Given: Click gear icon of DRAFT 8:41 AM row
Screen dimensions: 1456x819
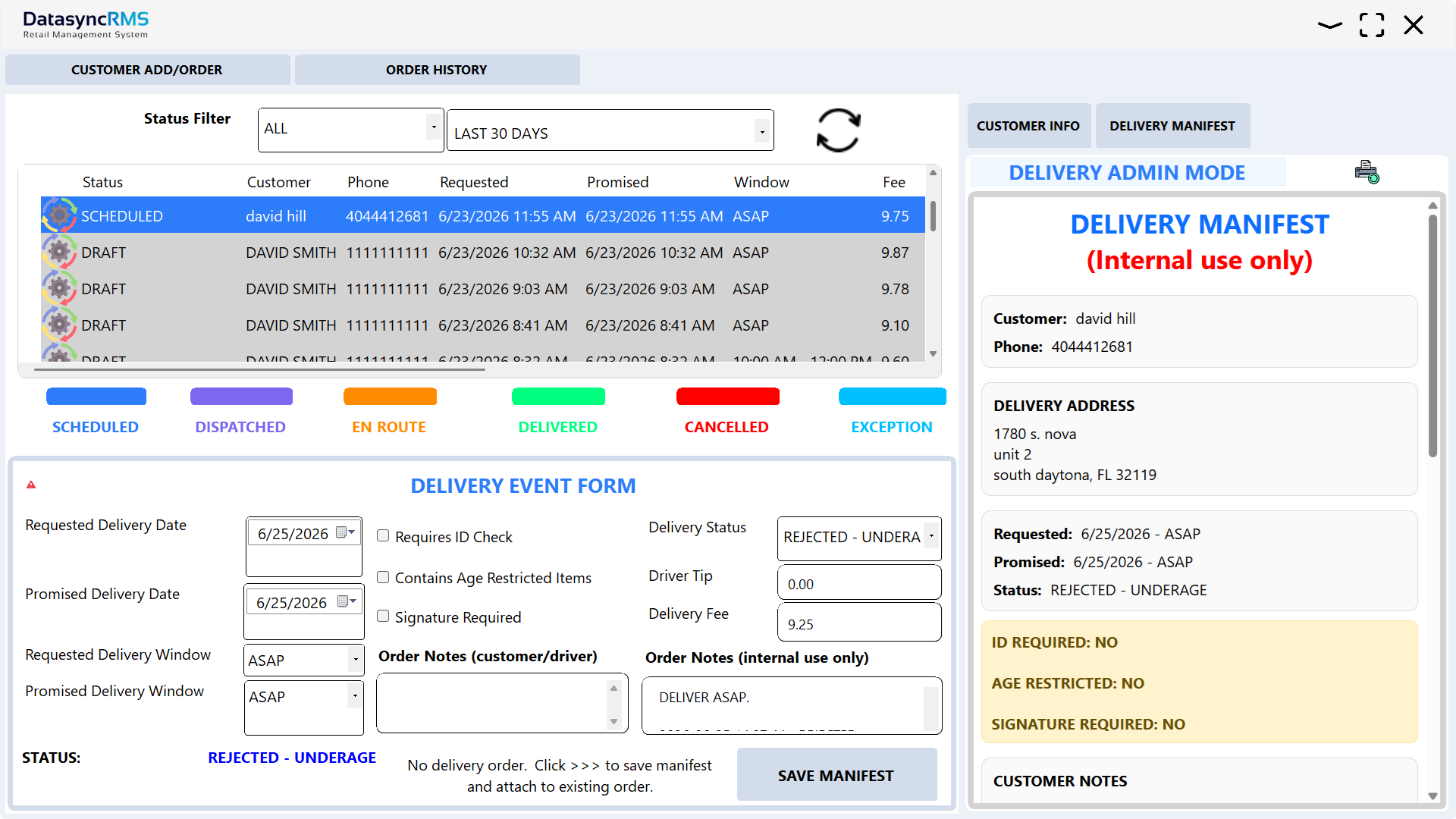Looking at the screenshot, I should [x=59, y=325].
